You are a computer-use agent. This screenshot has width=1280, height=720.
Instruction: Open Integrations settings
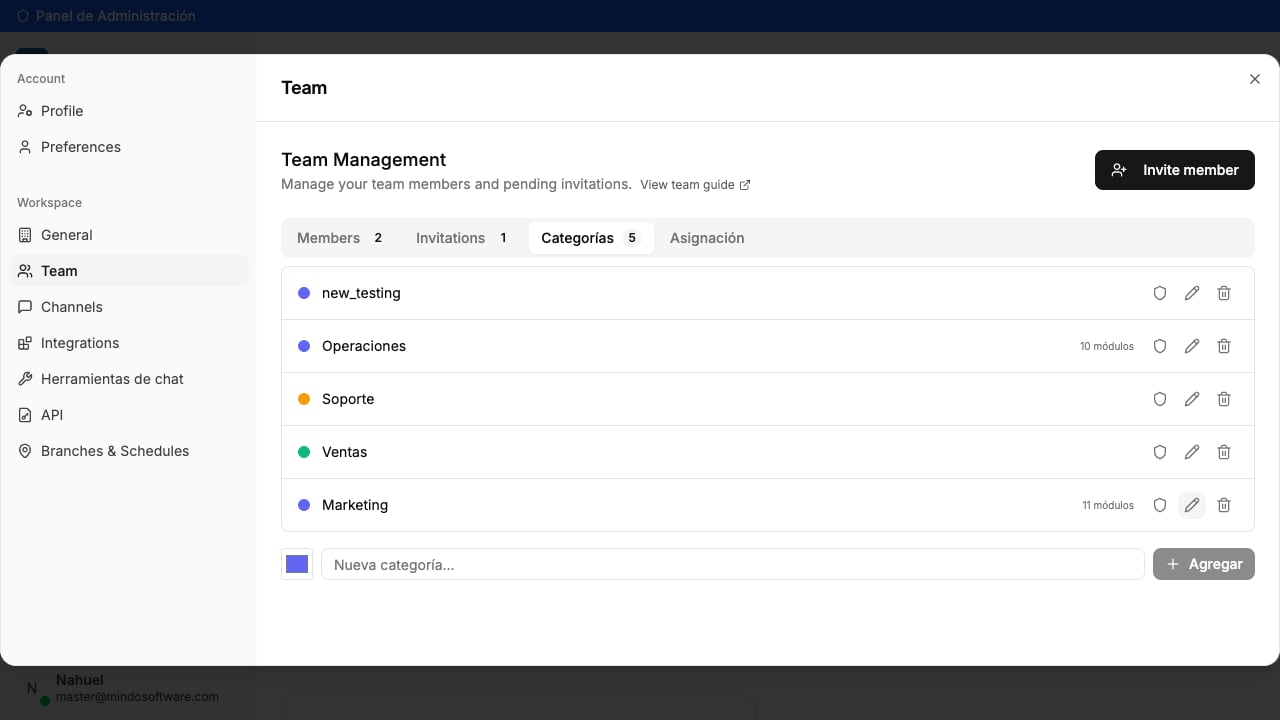point(129,343)
